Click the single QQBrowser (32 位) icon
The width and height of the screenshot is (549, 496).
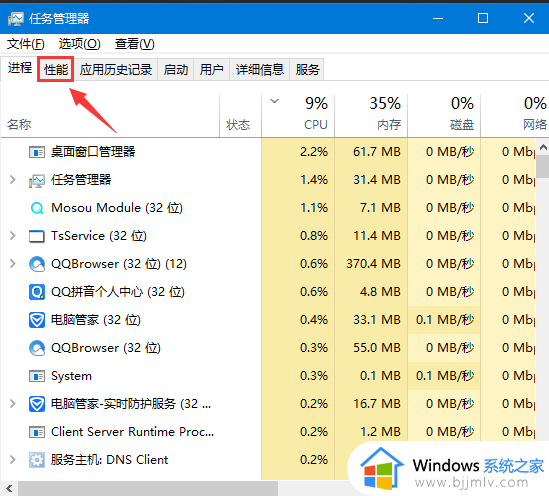point(37,348)
